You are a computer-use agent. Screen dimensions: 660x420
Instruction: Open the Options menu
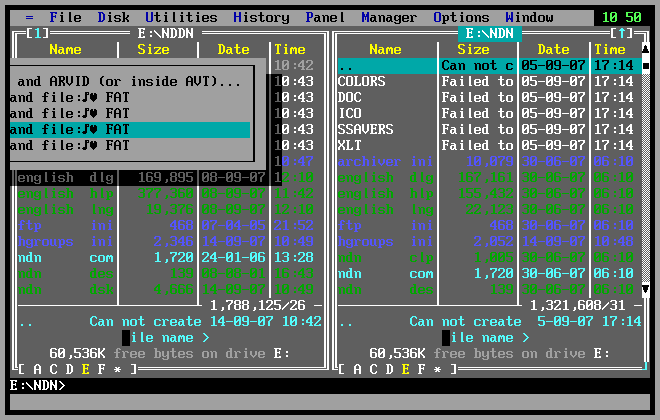click(461, 17)
